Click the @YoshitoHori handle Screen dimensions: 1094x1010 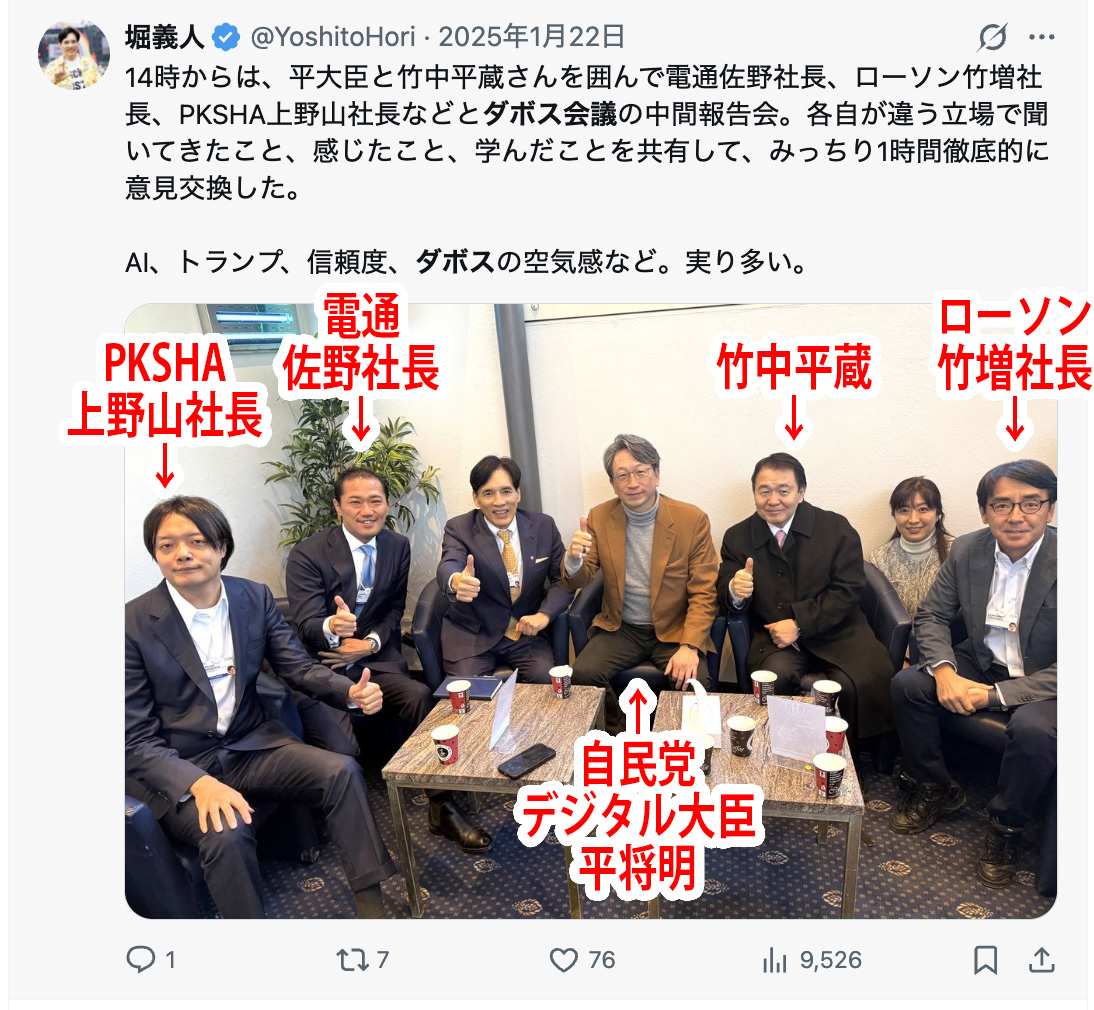(x=333, y=37)
